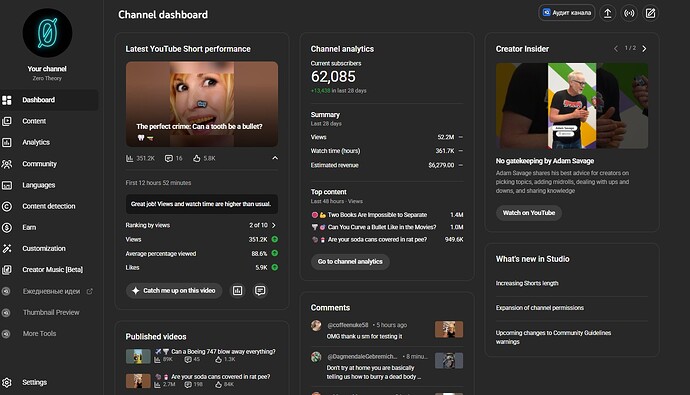
Task: Click Go to channel analytics button
Action: click(x=350, y=262)
